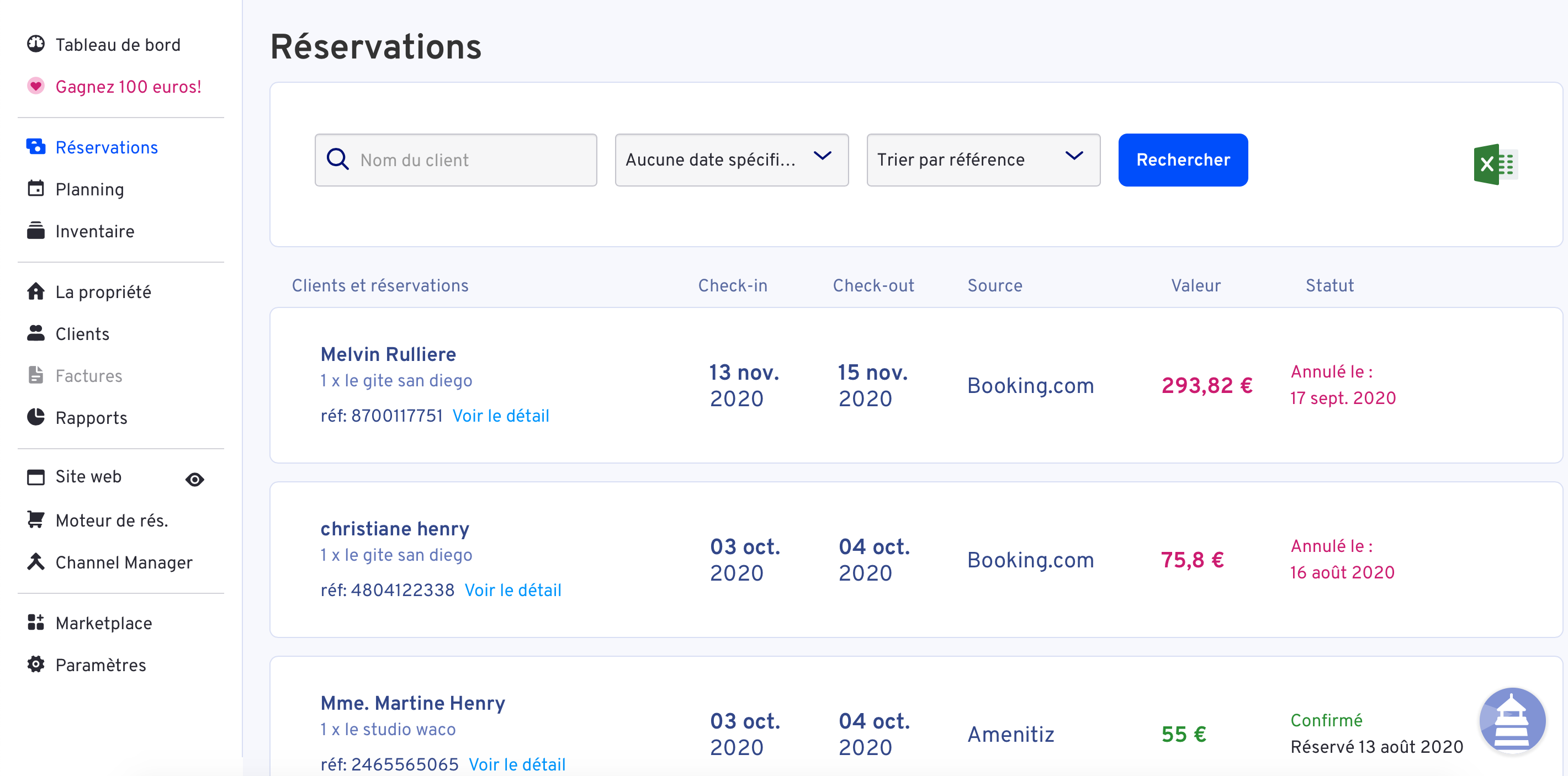Select the Réservations menu label

point(107,147)
